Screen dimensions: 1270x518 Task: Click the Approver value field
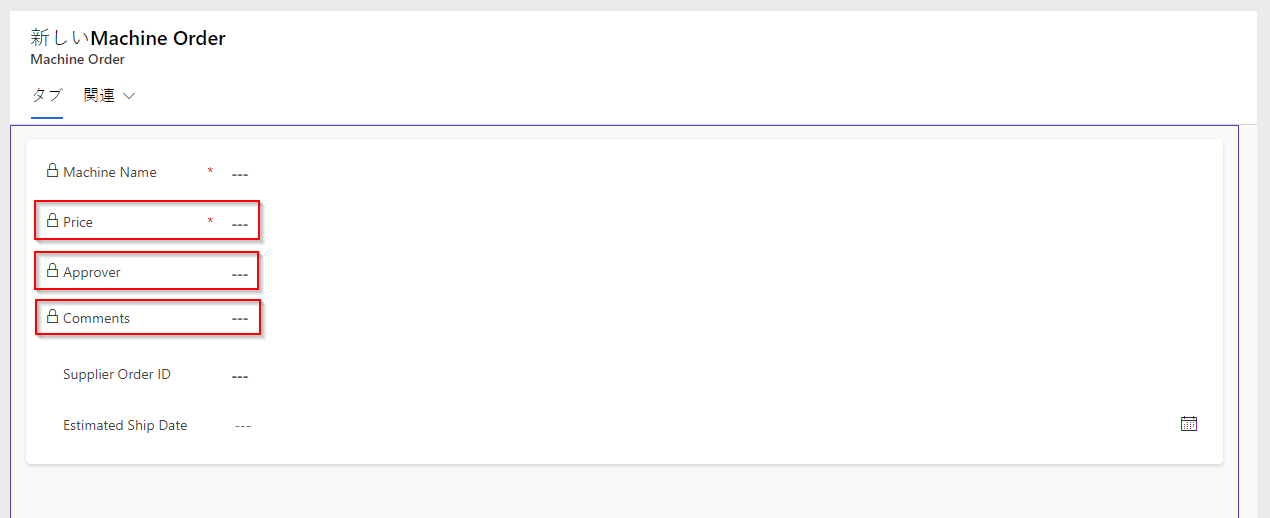point(240,274)
